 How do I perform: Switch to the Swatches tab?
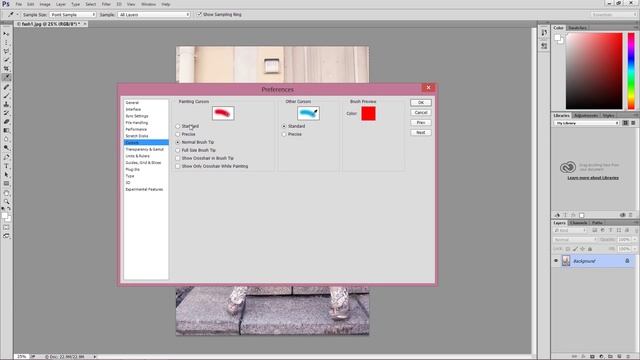(x=577, y=28)
